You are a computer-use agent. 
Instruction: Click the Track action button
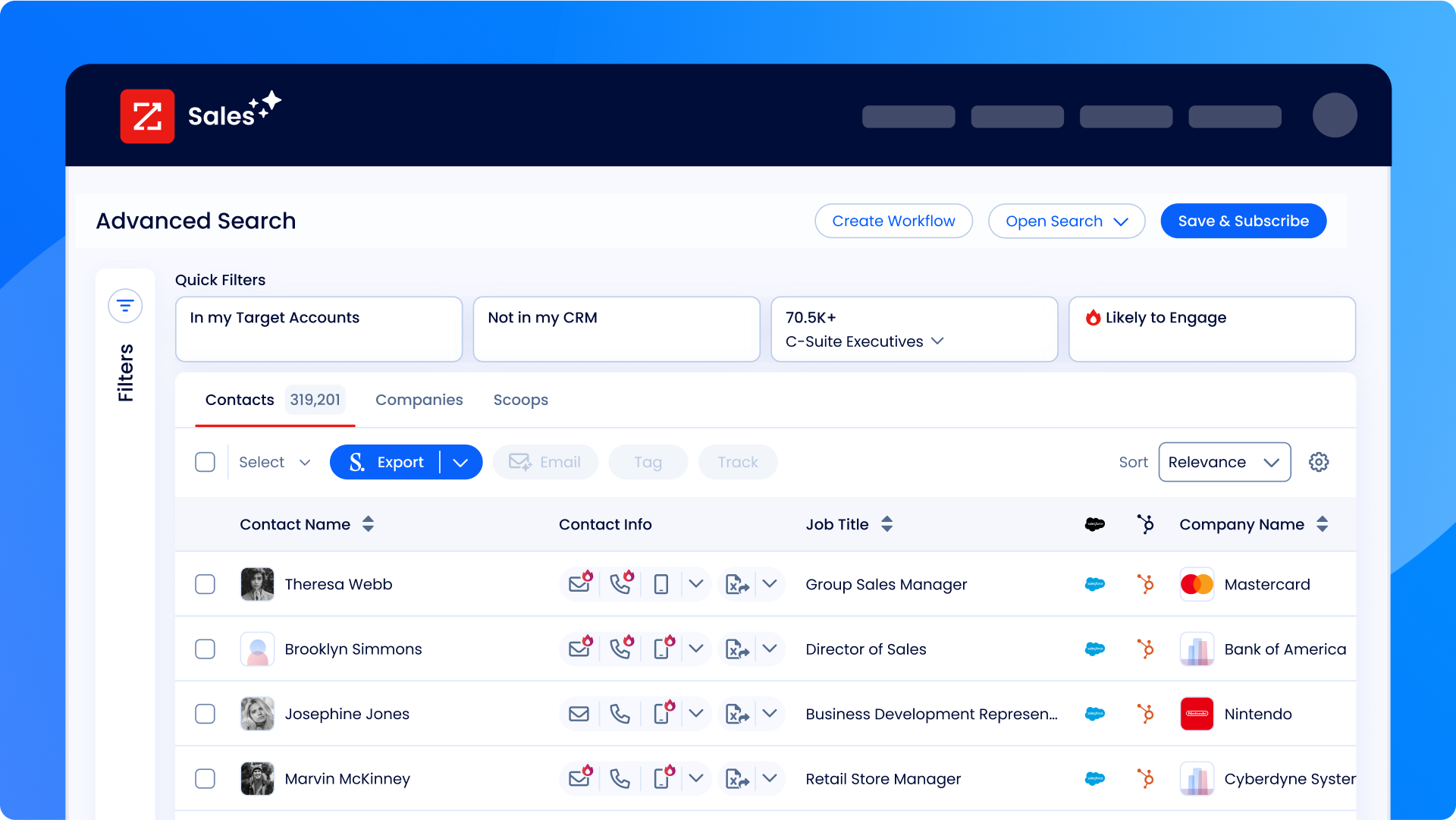[x=738, y=462]
